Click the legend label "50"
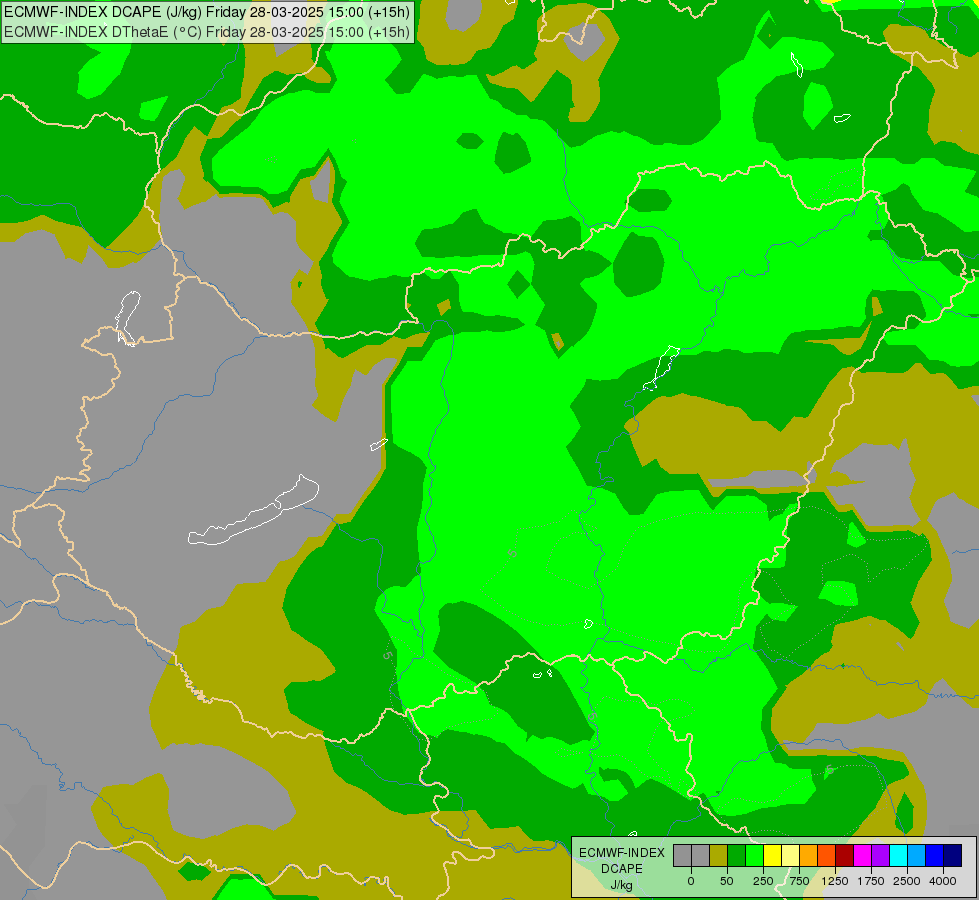 pos(727,881)
